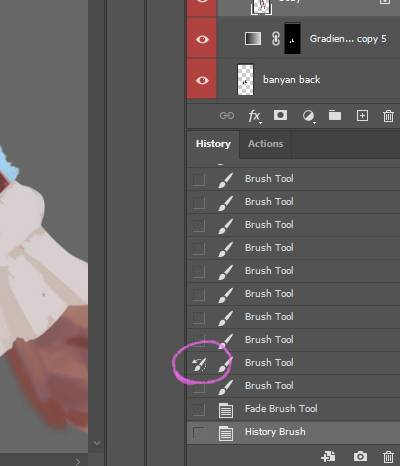Delete current history state with the trash icon
The height and width of the screenshot is (466, 400).
tap(388, 456)
